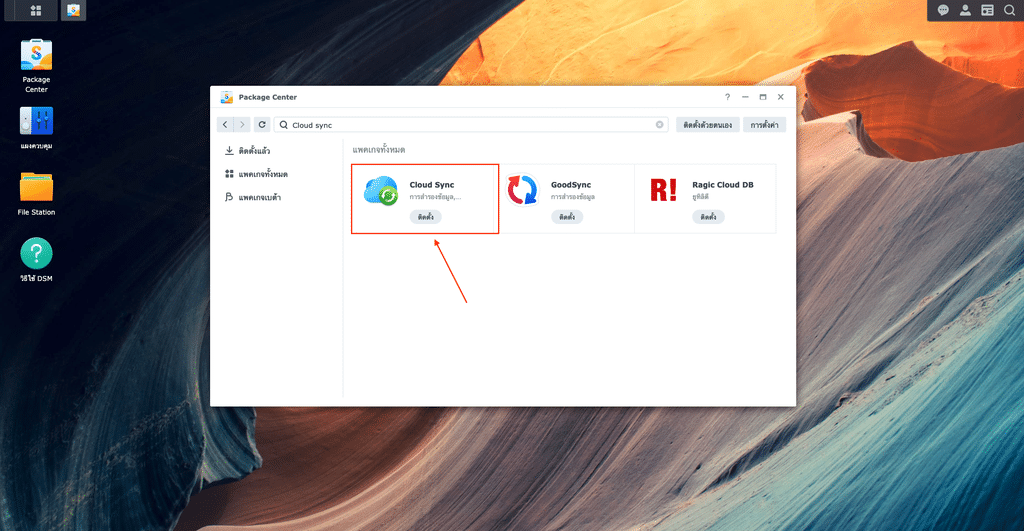Select Package Center in the taskbar

pyautogui.click(x=74, y=10)
